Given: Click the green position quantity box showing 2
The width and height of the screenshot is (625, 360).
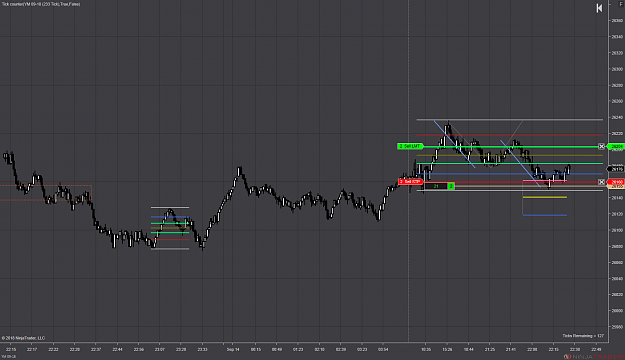Looking at the screenshot, I should [x=451, y=186].
